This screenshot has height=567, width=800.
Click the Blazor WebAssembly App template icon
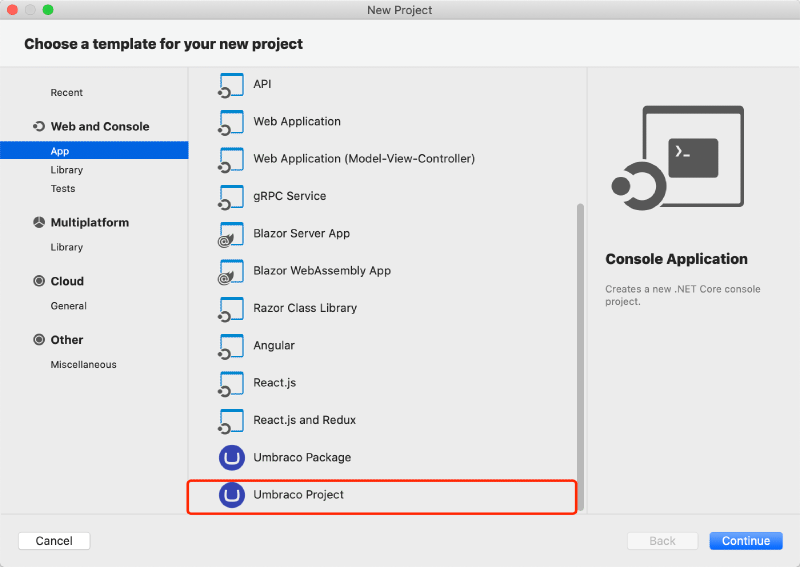point(231,272)
